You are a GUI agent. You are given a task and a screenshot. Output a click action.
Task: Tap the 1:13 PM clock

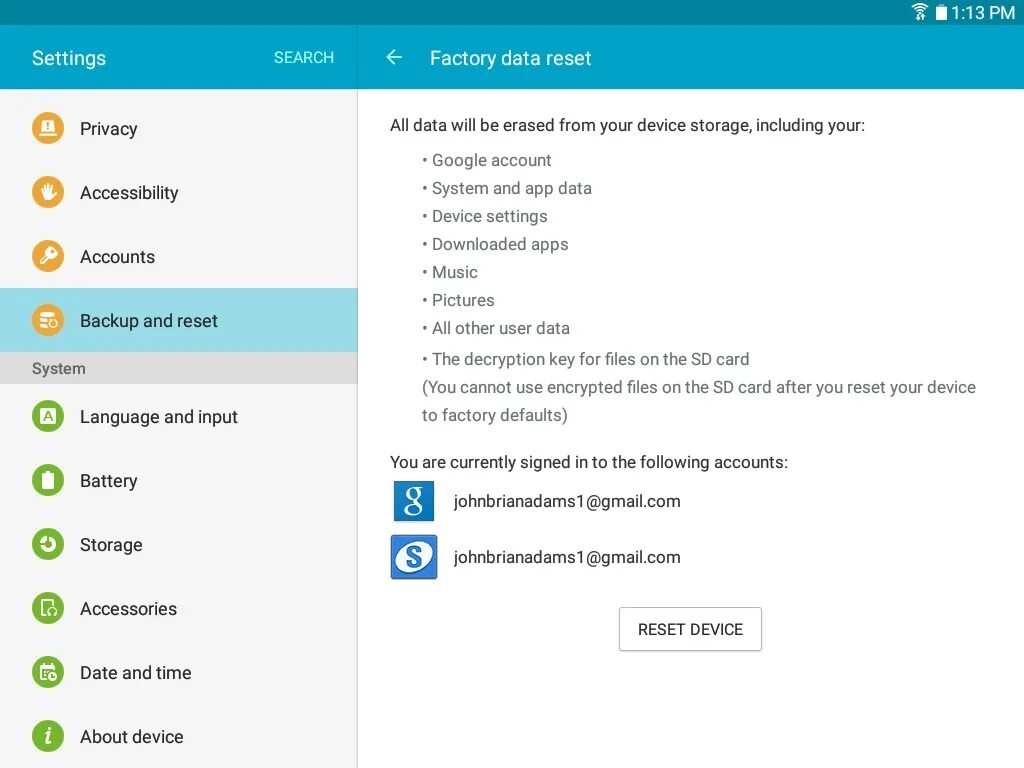[x=982, y=12]
